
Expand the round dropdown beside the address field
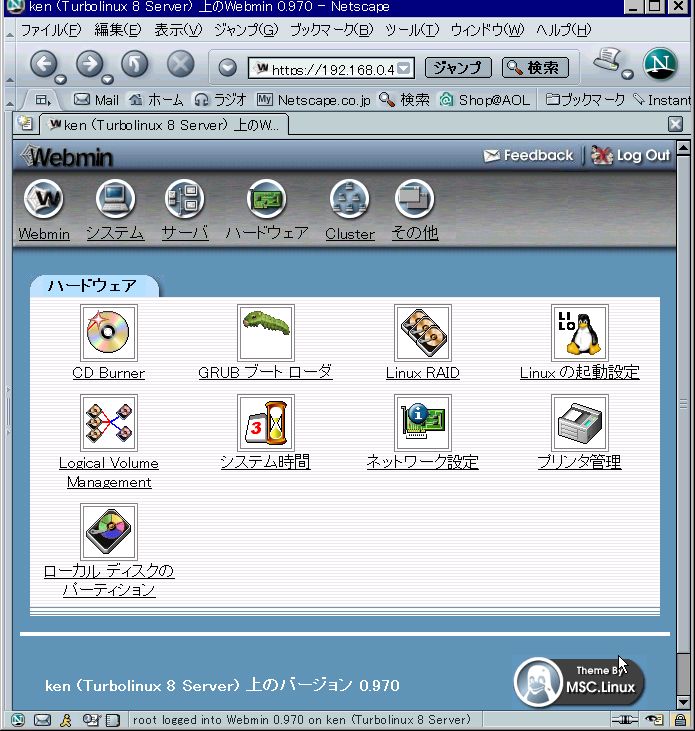(x=227, y=68)
